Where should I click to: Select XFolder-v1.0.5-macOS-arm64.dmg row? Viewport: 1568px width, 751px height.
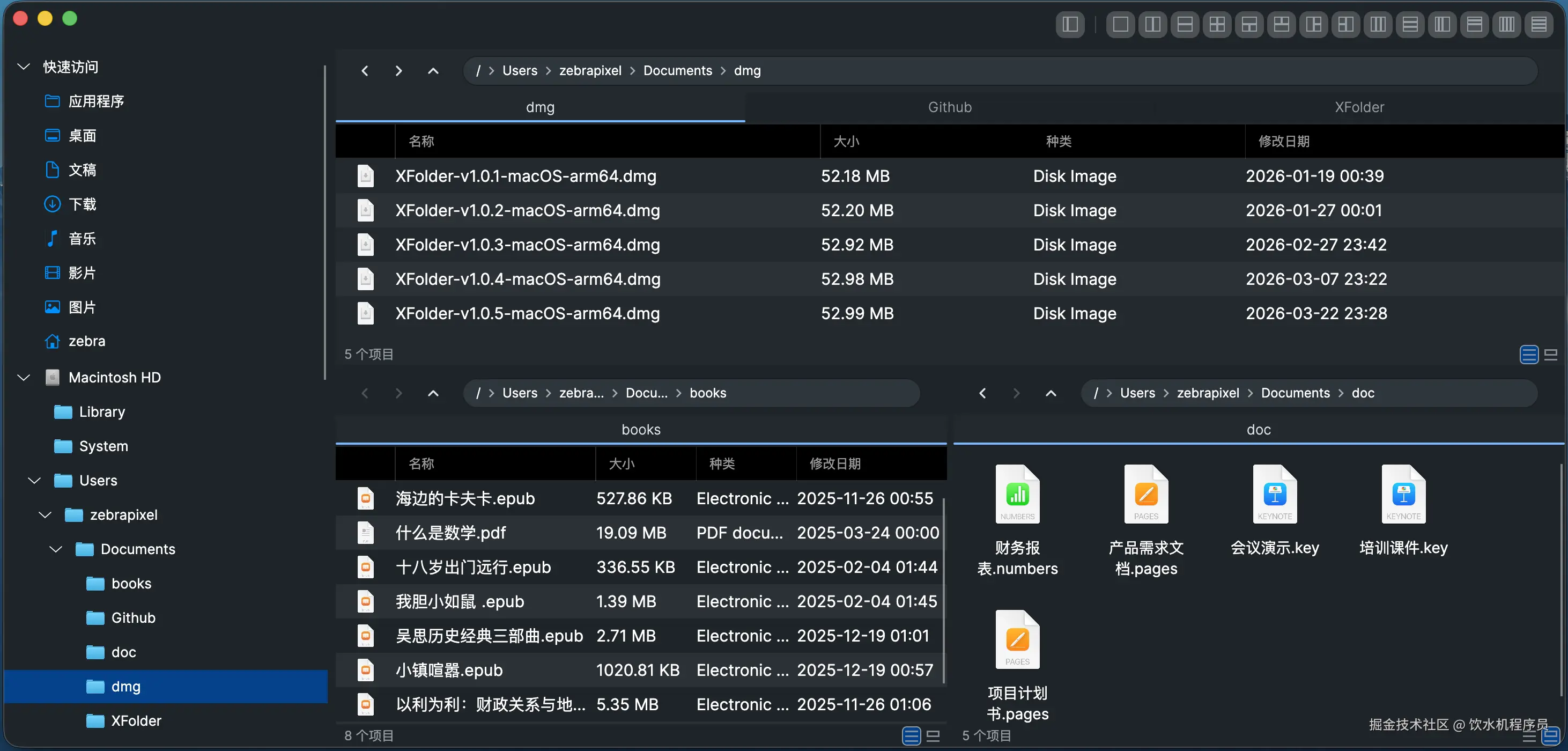pyautogui.click(x=950, y=314)
